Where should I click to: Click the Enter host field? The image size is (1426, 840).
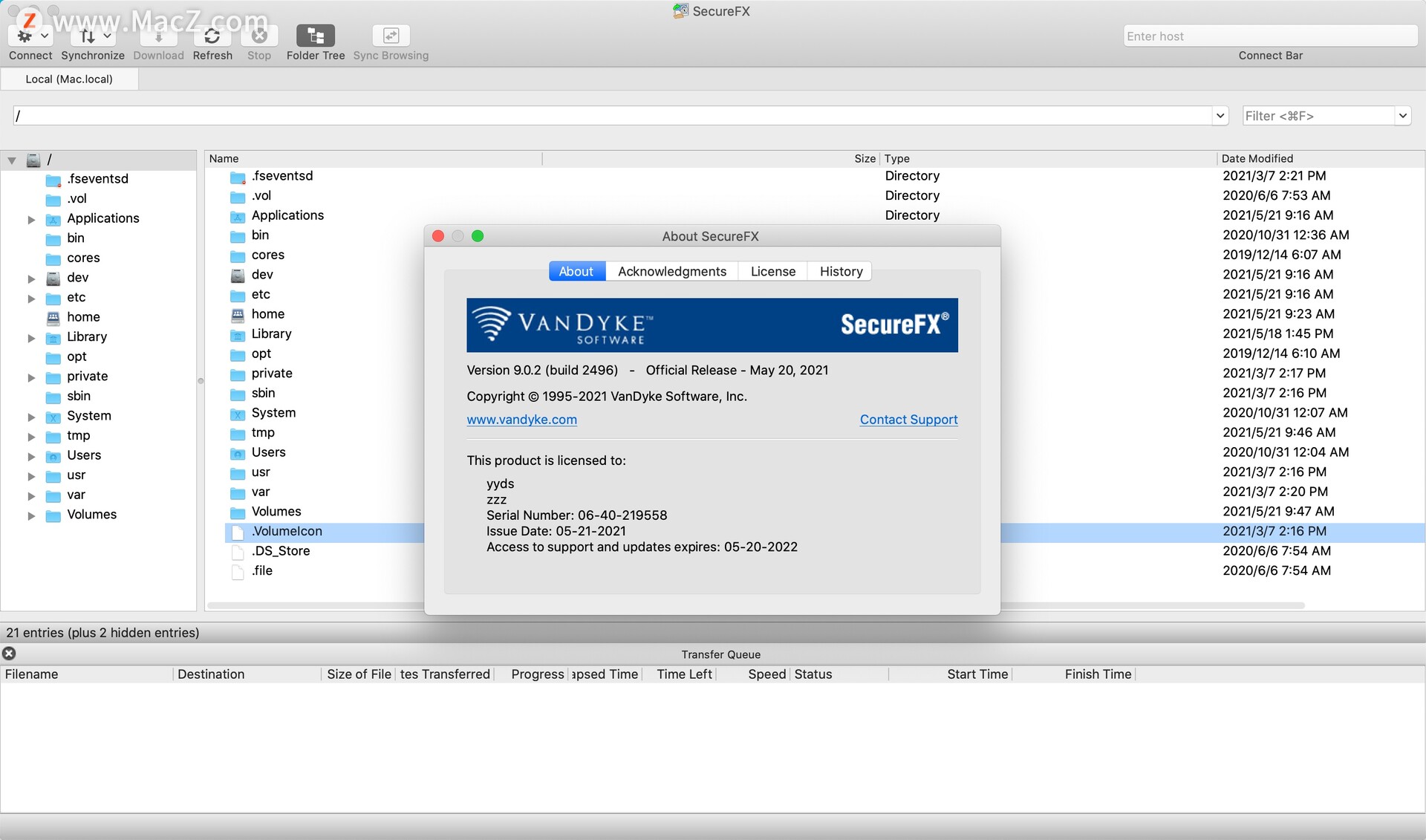pyautogui.click(x=1270, y=36)
